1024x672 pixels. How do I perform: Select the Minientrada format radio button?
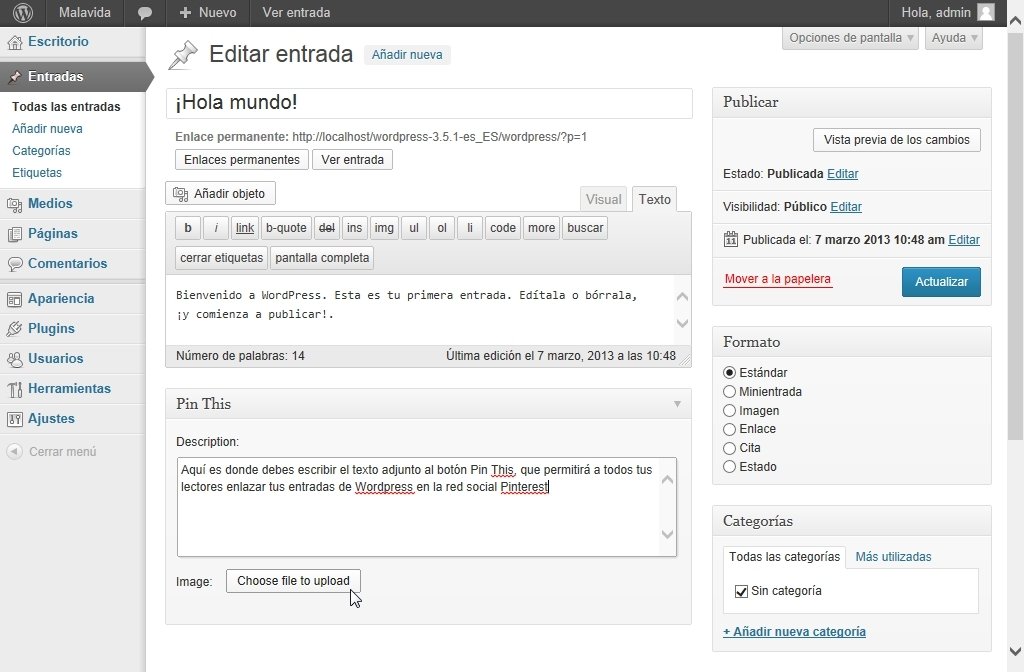click(x=729, y=392)
